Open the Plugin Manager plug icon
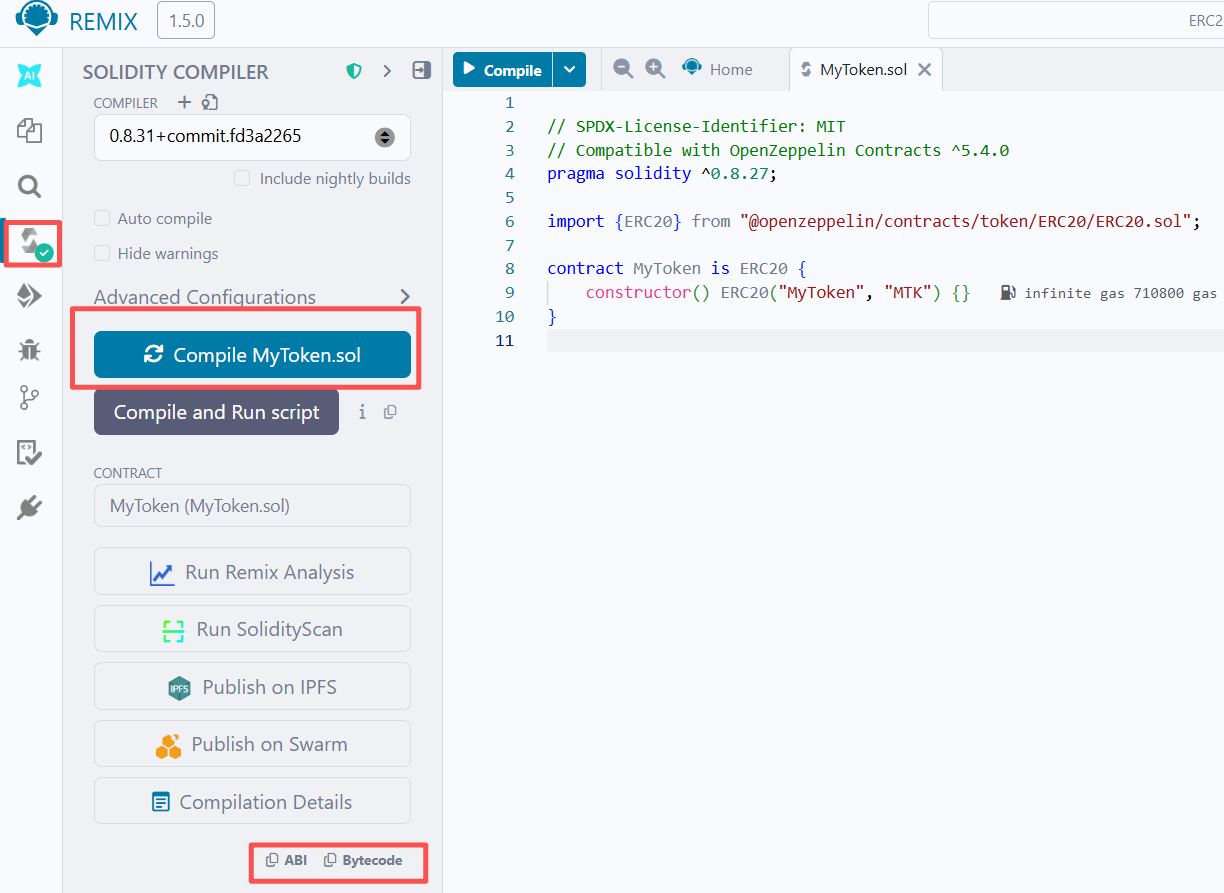 pos(30,508)
